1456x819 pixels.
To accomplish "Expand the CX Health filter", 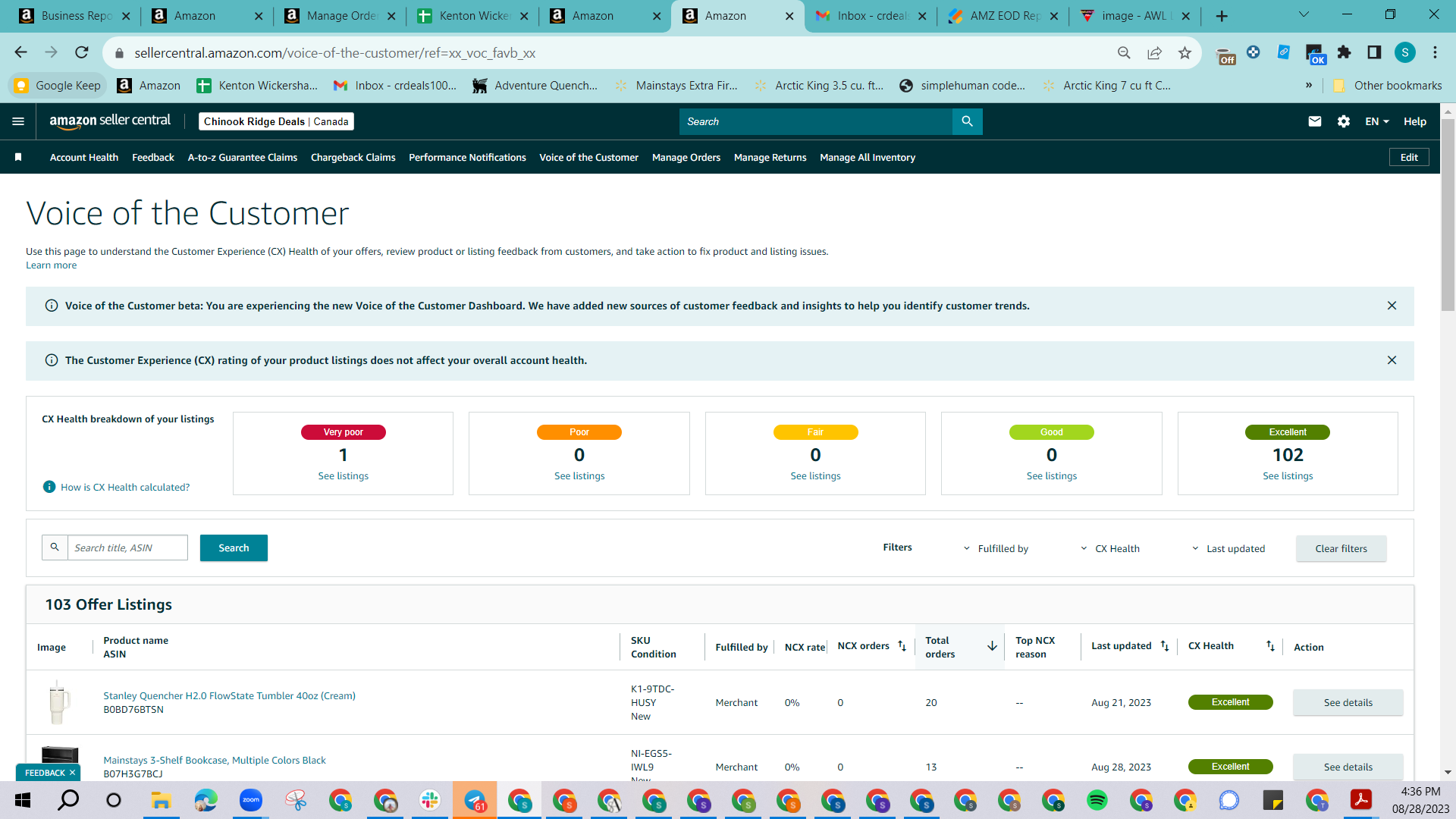I will point(1109,548).
